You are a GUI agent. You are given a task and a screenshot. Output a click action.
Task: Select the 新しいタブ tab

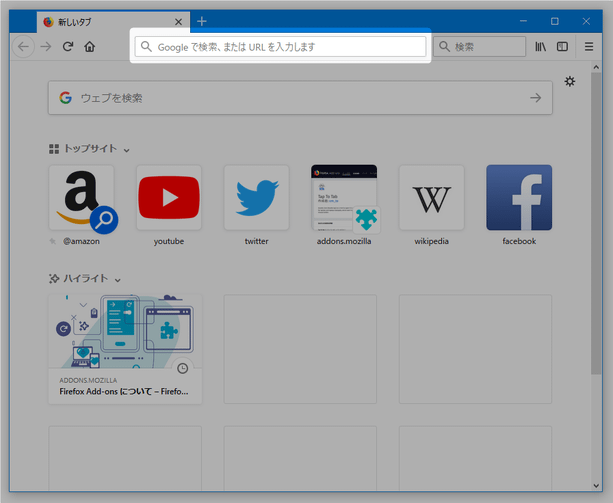tap(113, 22)
